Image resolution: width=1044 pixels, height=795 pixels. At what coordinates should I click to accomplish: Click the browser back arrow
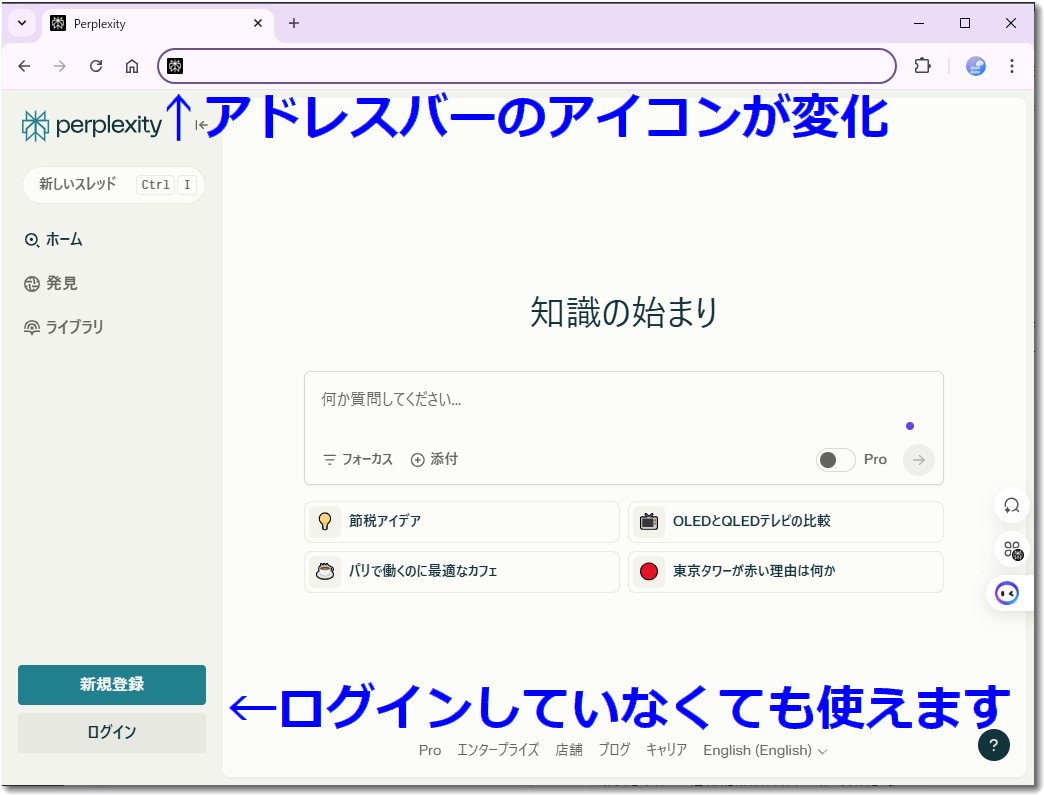coord(25,66)
